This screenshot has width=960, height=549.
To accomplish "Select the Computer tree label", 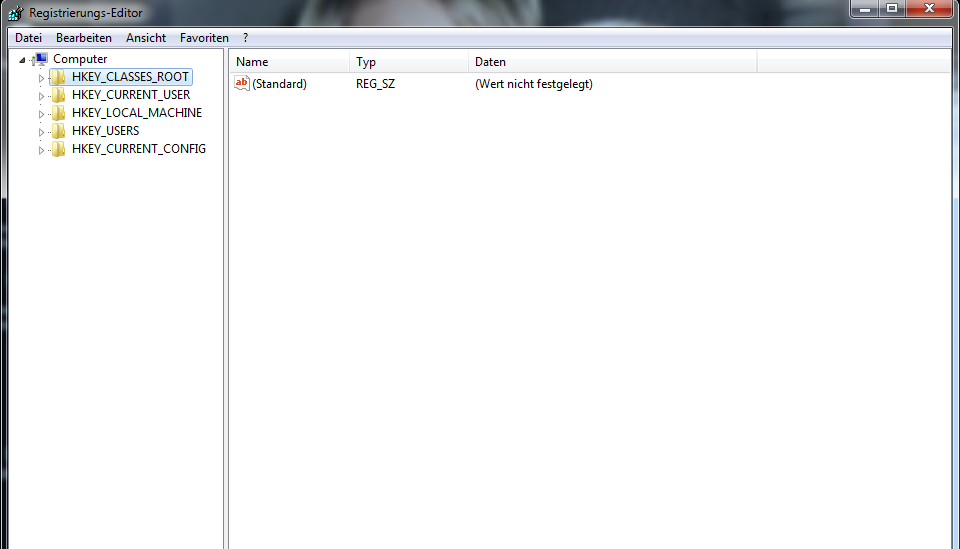I will [x=80, y=59].
